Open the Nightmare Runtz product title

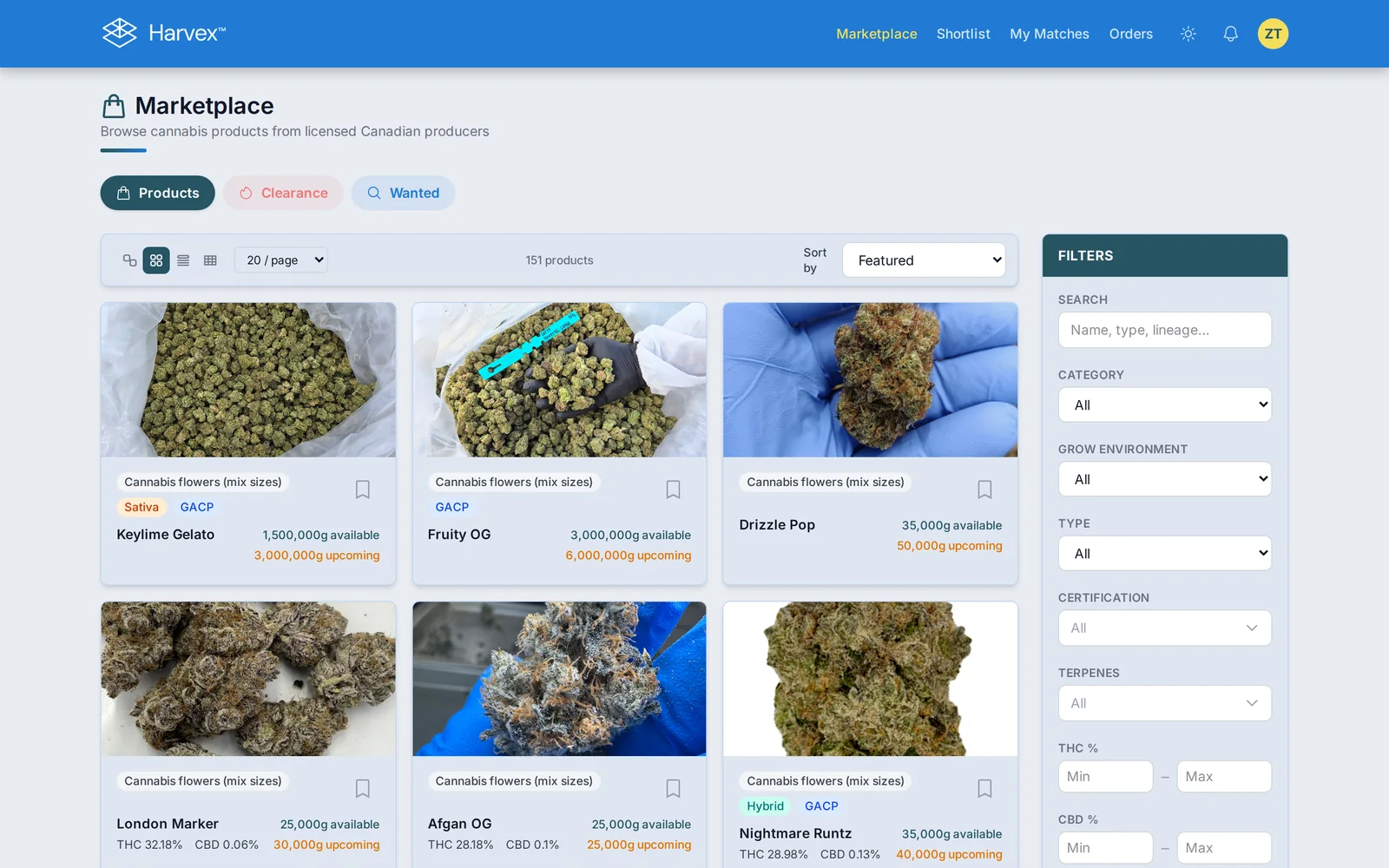click(x=795, y=833)
